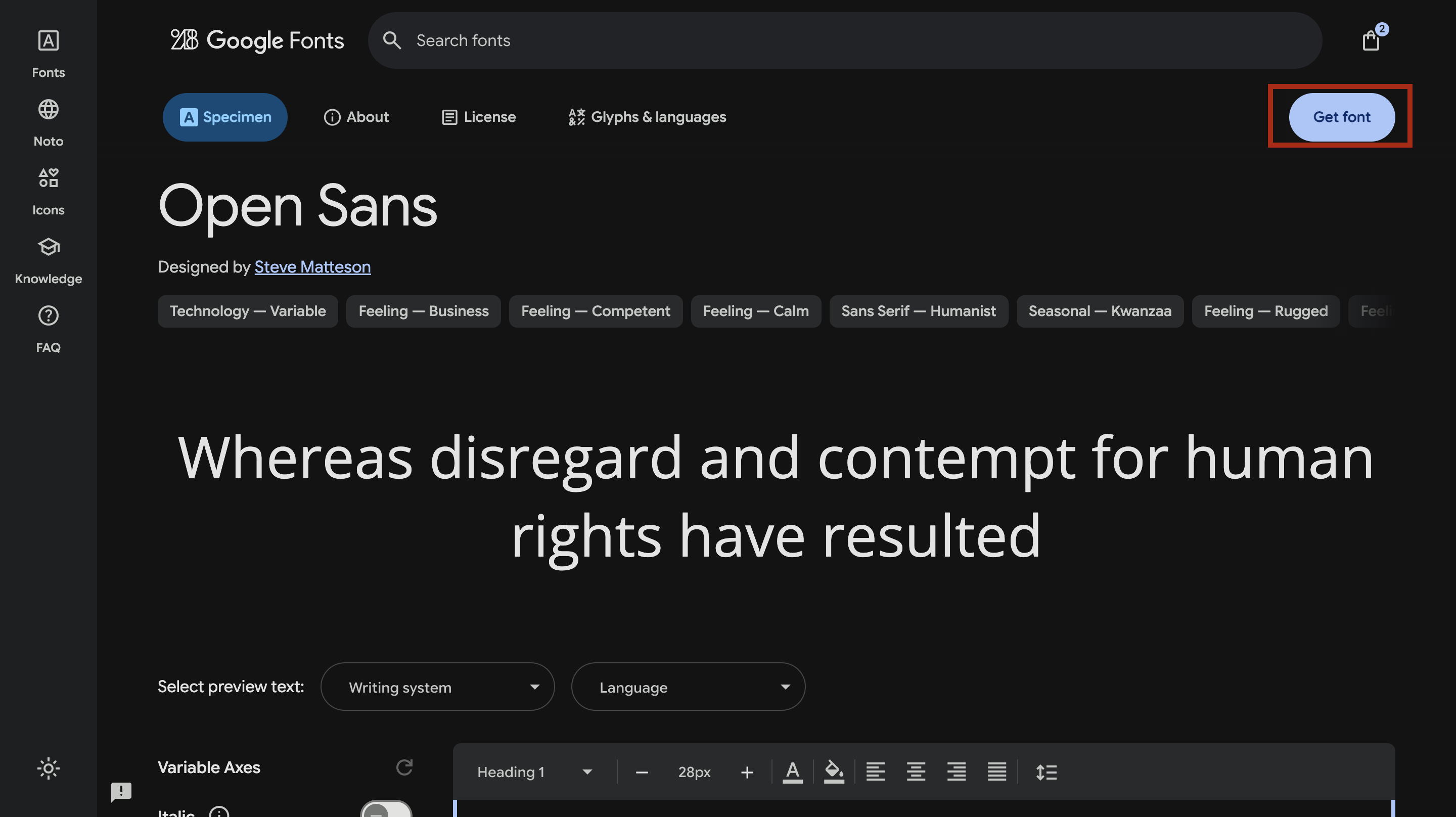This screenshot has height=817, width=1456.
Task: Open the FAQ help page
Action: click(x=48, y=330)
